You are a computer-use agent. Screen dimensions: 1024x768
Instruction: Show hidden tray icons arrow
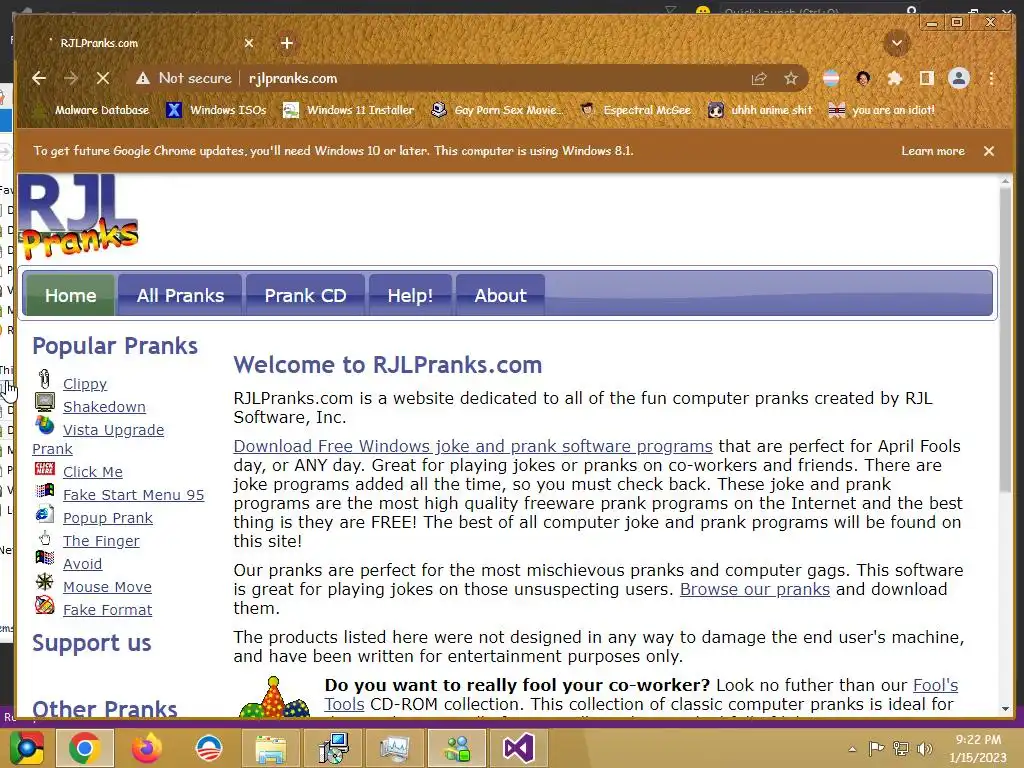(x=852, y=749)
